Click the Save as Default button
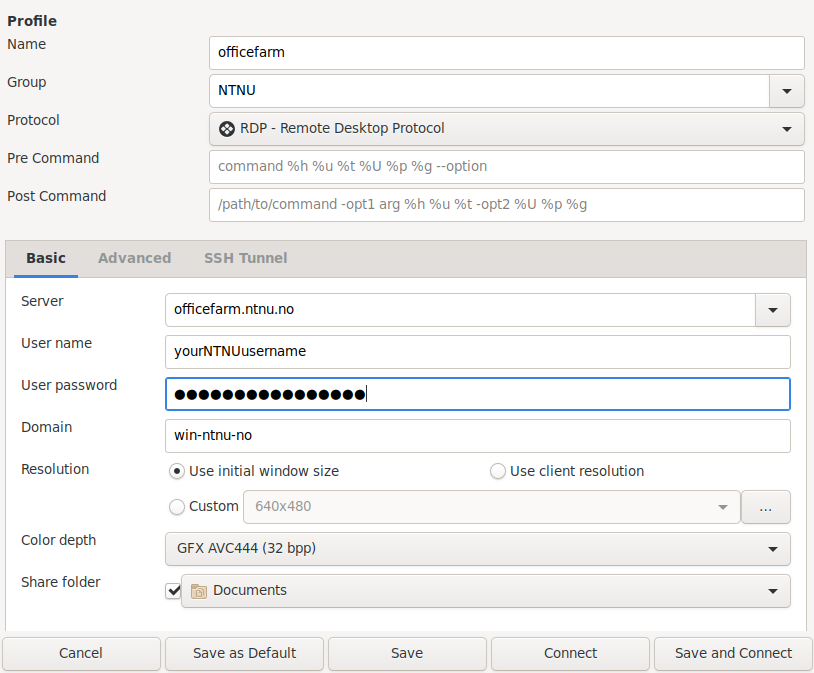The height and width of the screenshot is (673, 814). (x=245, y=653)
